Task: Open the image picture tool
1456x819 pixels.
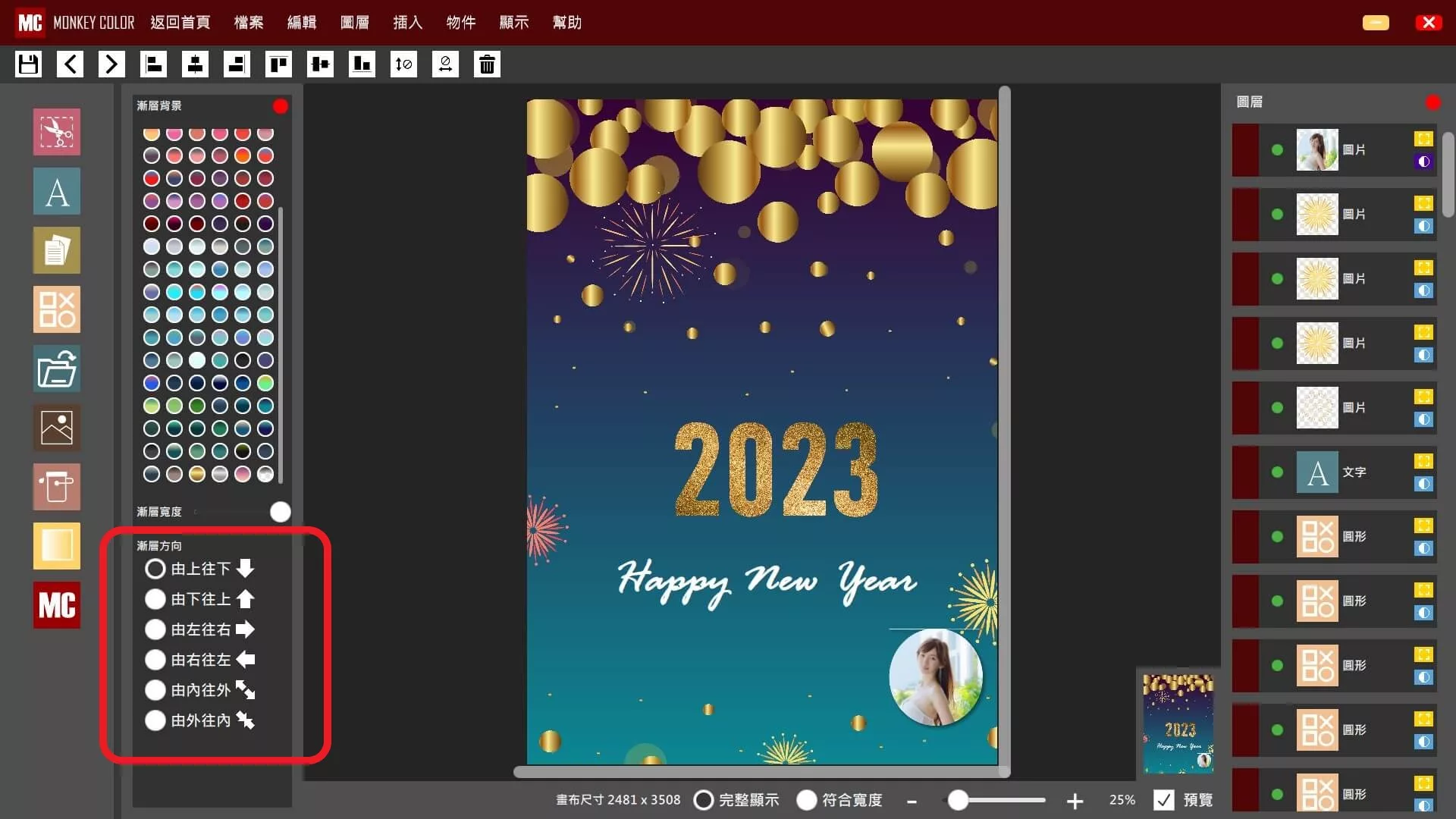Action: click(57, 428)
